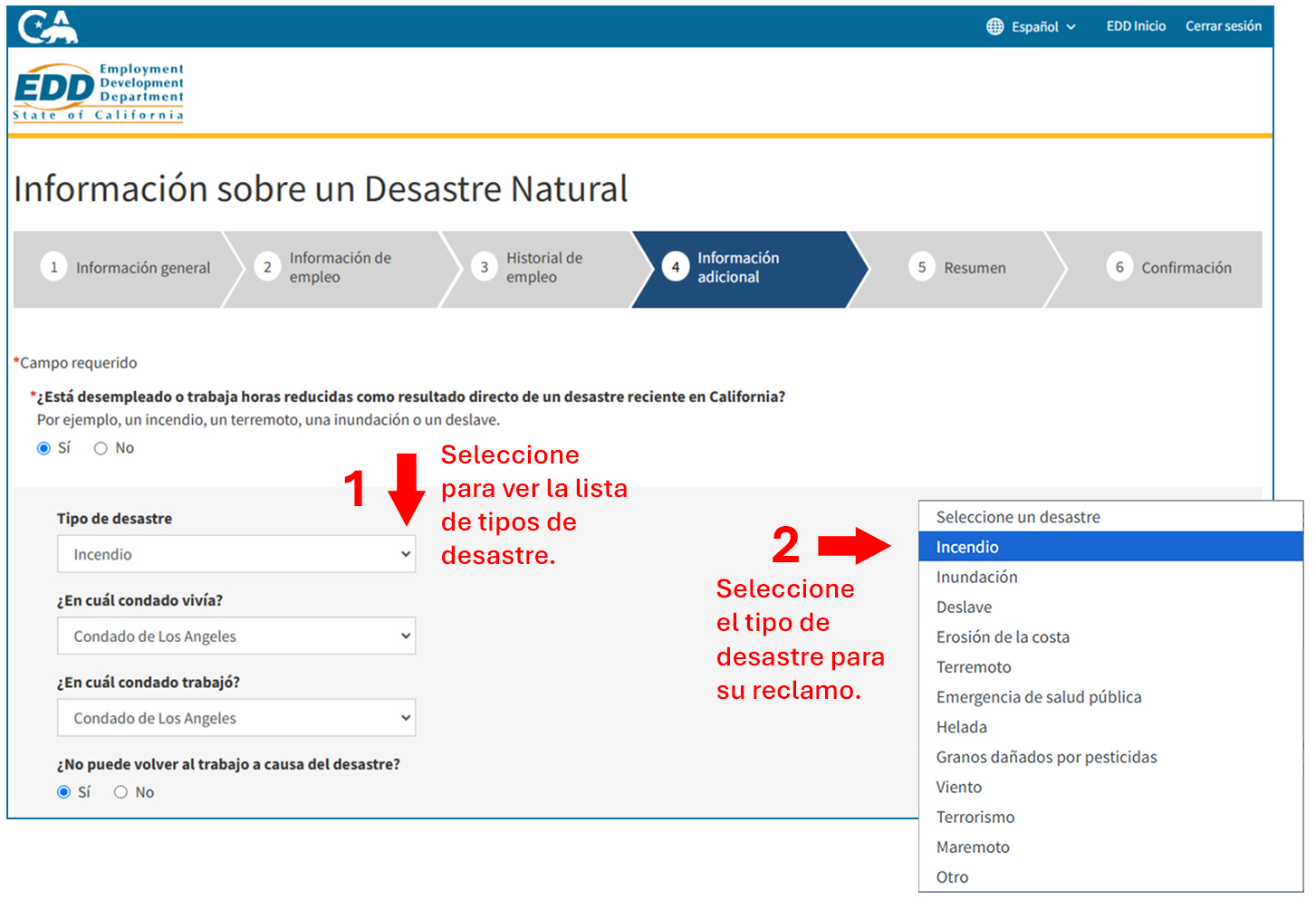Select No for volver al trabajo question
This screenshot has height=909, width=1316.
[x=120, y=791]
